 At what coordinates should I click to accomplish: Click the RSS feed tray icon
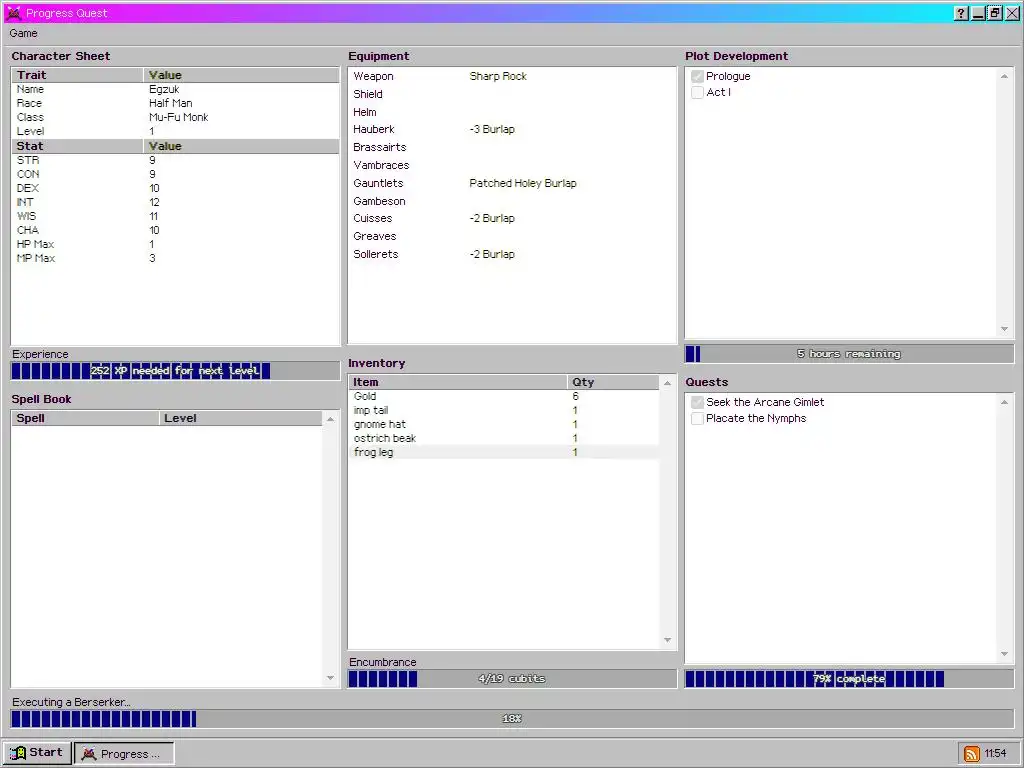tap(972, 754)
